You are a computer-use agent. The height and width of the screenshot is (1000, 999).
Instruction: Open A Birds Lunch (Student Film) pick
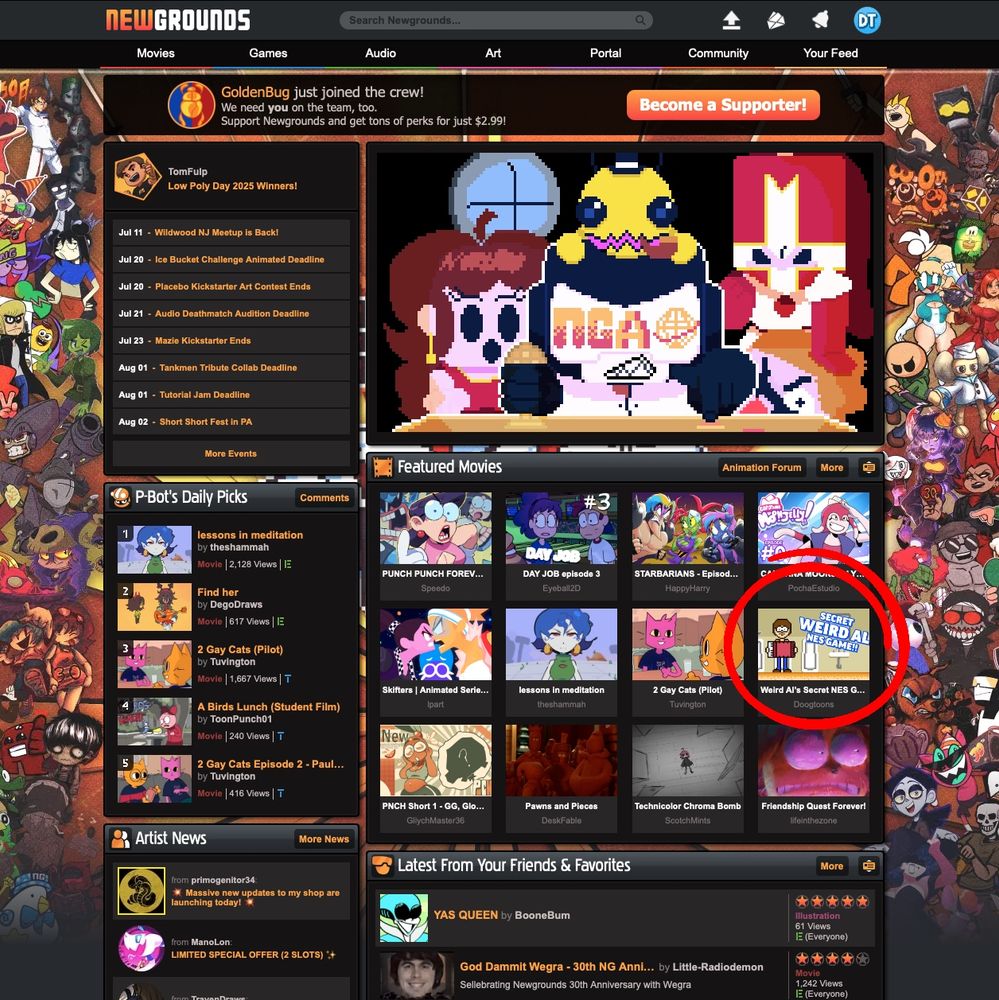tap(269, 707)
